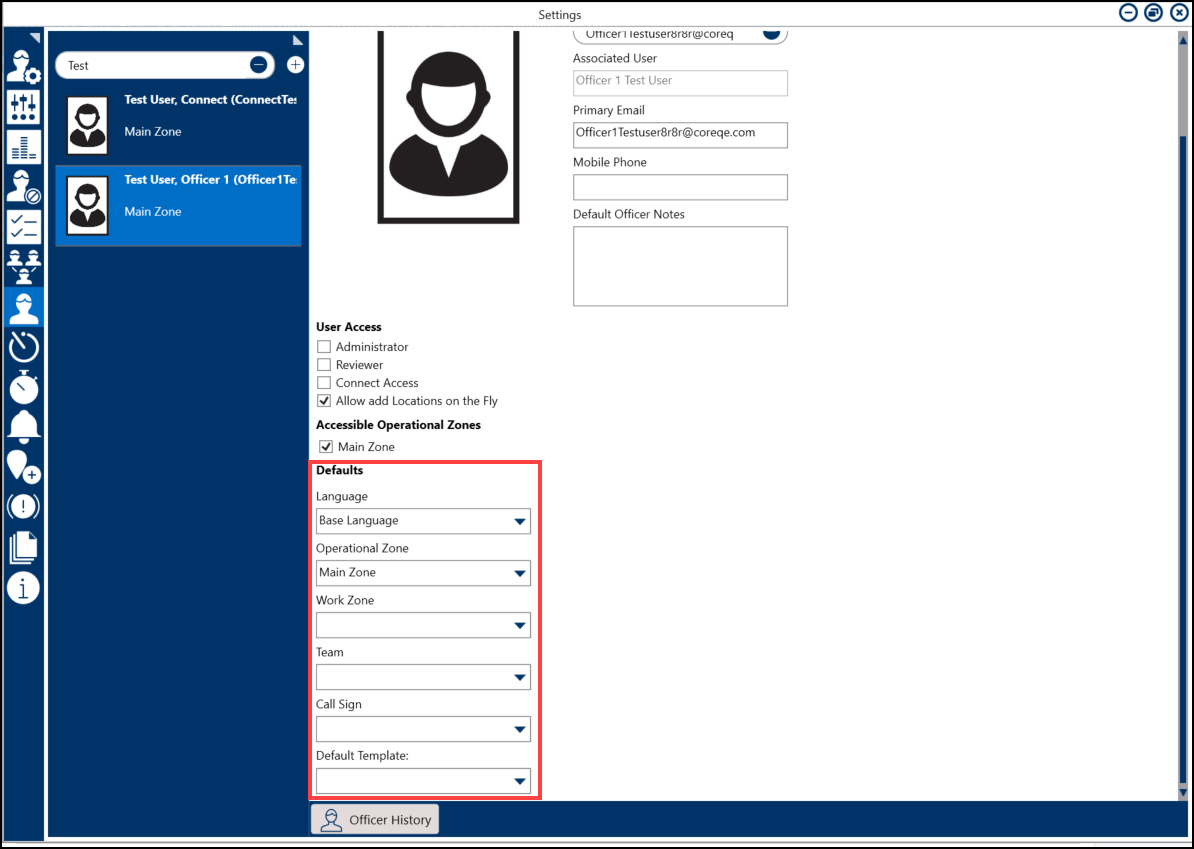
Task: Open the documents/copy pages sidebar icon
Action: [23, 547]
